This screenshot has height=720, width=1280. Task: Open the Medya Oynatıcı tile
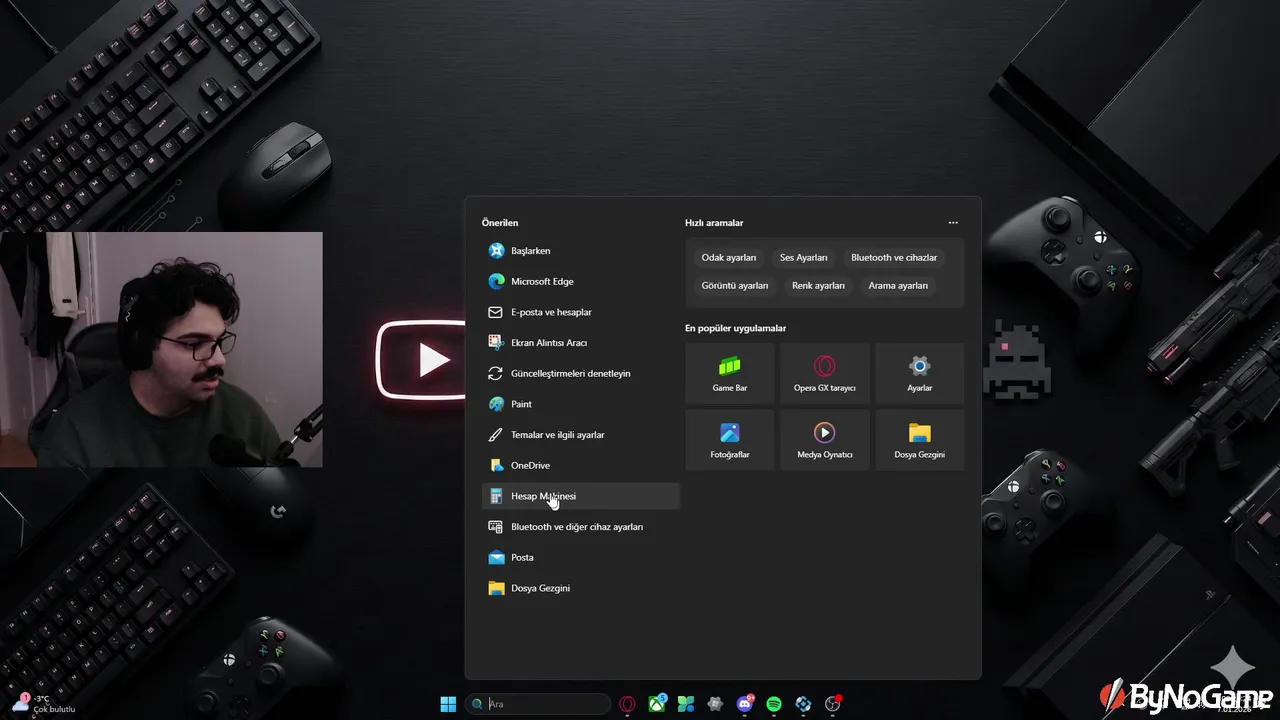(x=825, y=440)
